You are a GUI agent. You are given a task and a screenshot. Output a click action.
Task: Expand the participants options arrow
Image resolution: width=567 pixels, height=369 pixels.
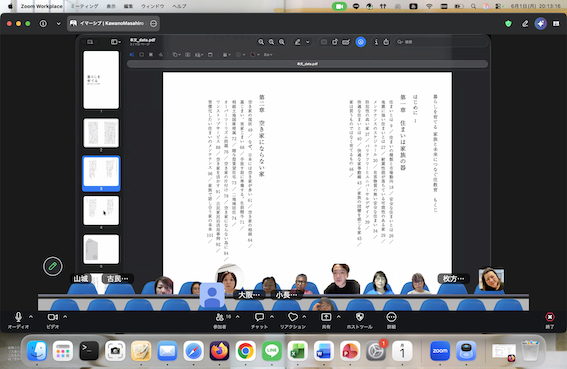(x=238, y=317)
